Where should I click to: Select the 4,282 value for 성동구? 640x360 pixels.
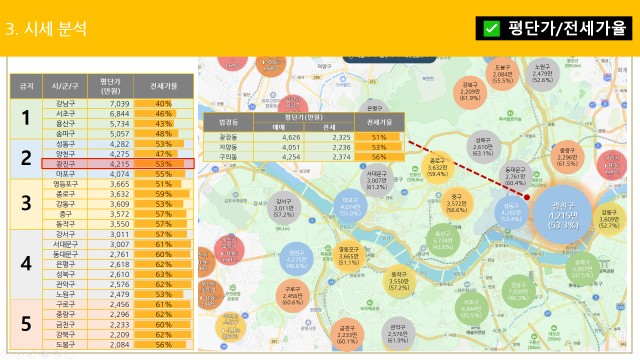coord(119,144)
